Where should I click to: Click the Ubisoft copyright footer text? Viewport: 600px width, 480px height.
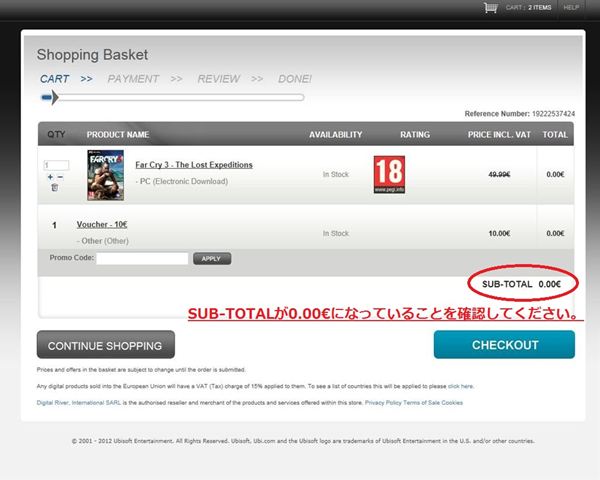point(303,441)
